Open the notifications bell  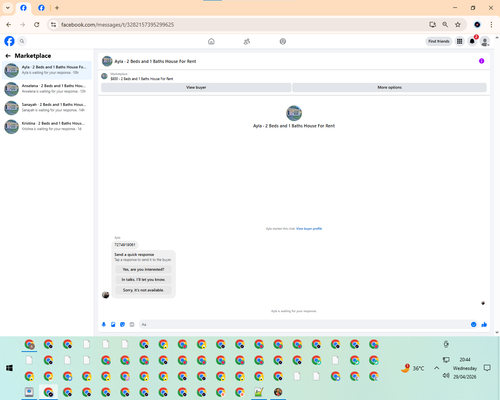pos(472,41)
